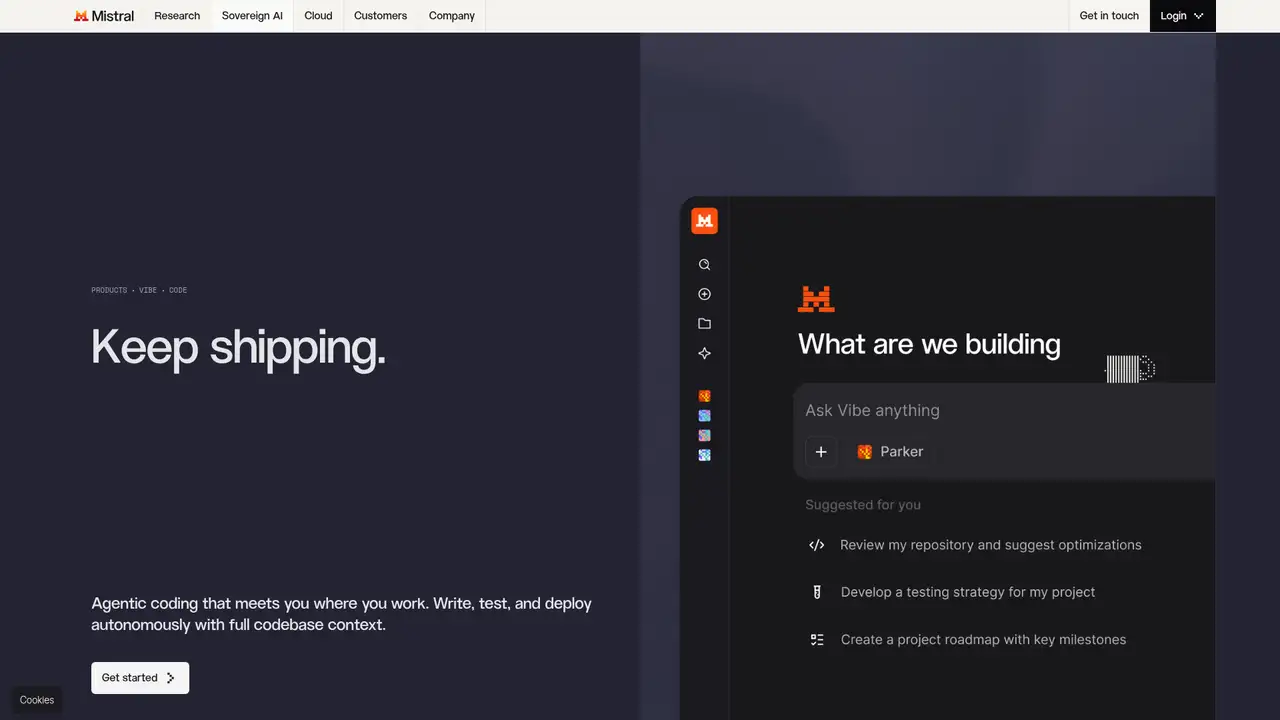Screen dimensions: 1280x720
Task: Open the Company menu
Action: pyautogui.click(x=452, y=16)
